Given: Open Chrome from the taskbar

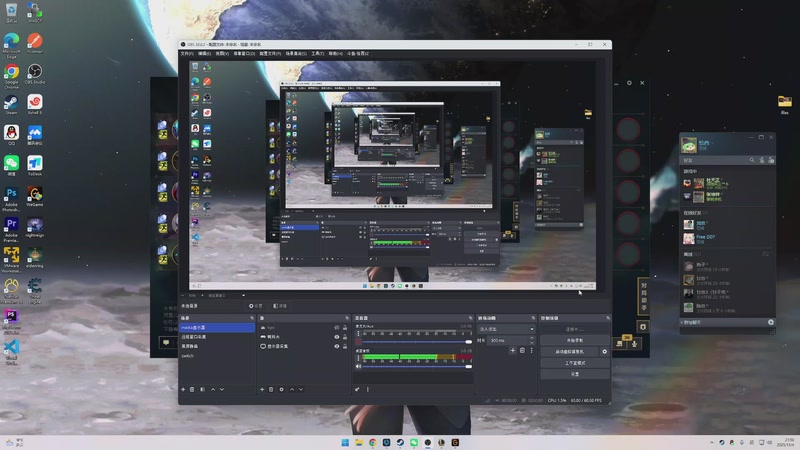Looking at the screenshot, I should pos(372,442).
